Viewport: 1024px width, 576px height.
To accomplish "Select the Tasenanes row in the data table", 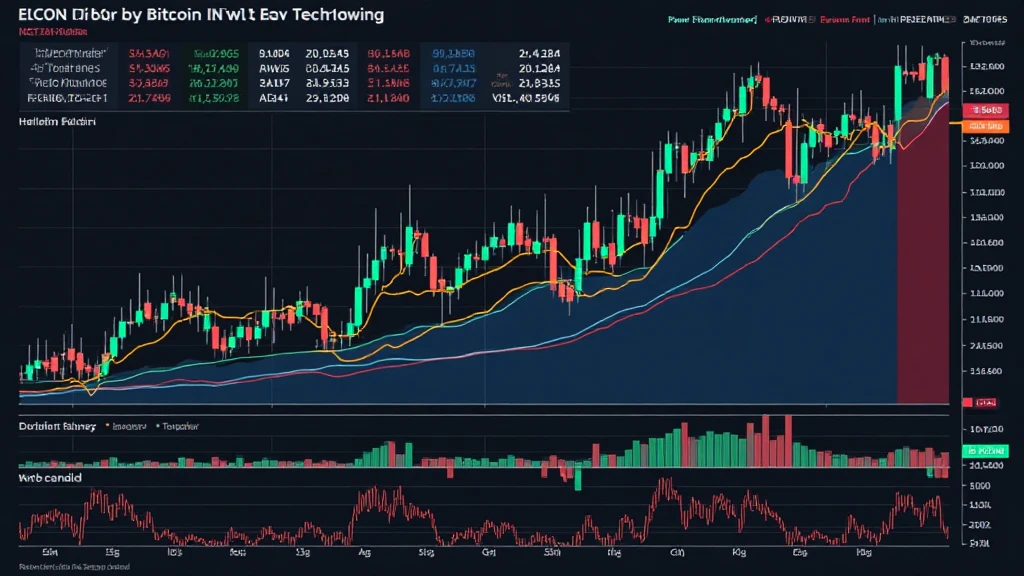I will pos(62,68).
